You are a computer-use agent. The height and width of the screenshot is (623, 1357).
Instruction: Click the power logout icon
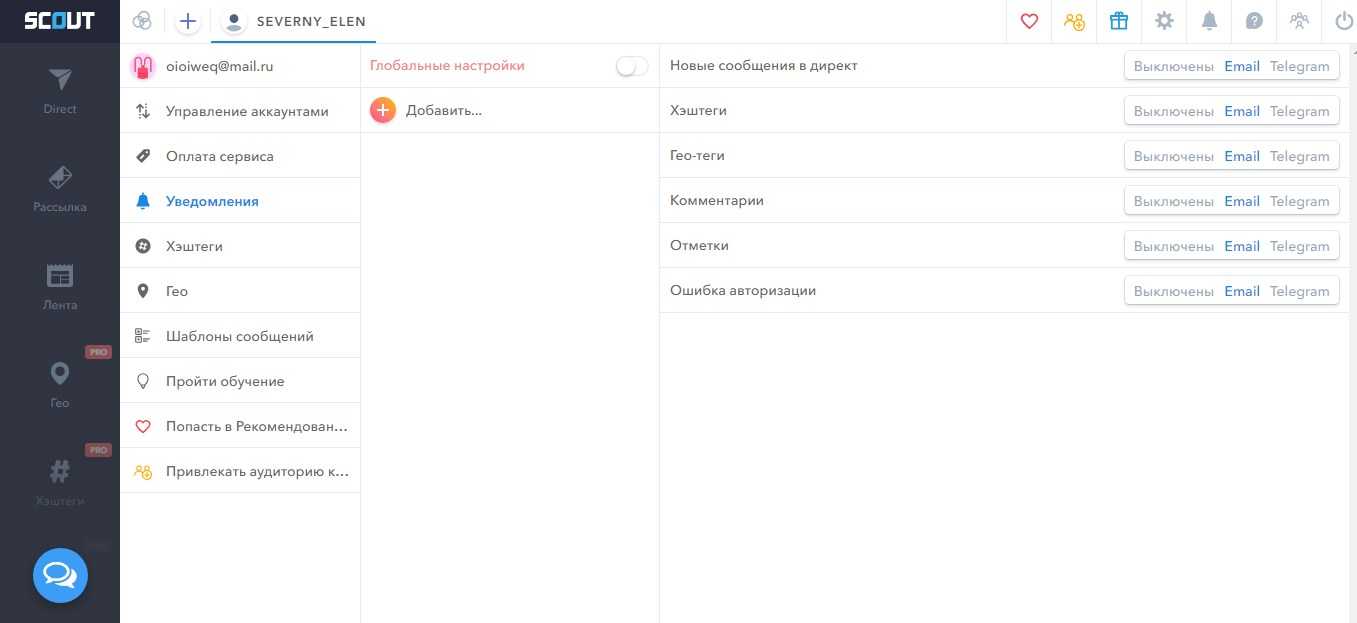(1343, 21)
